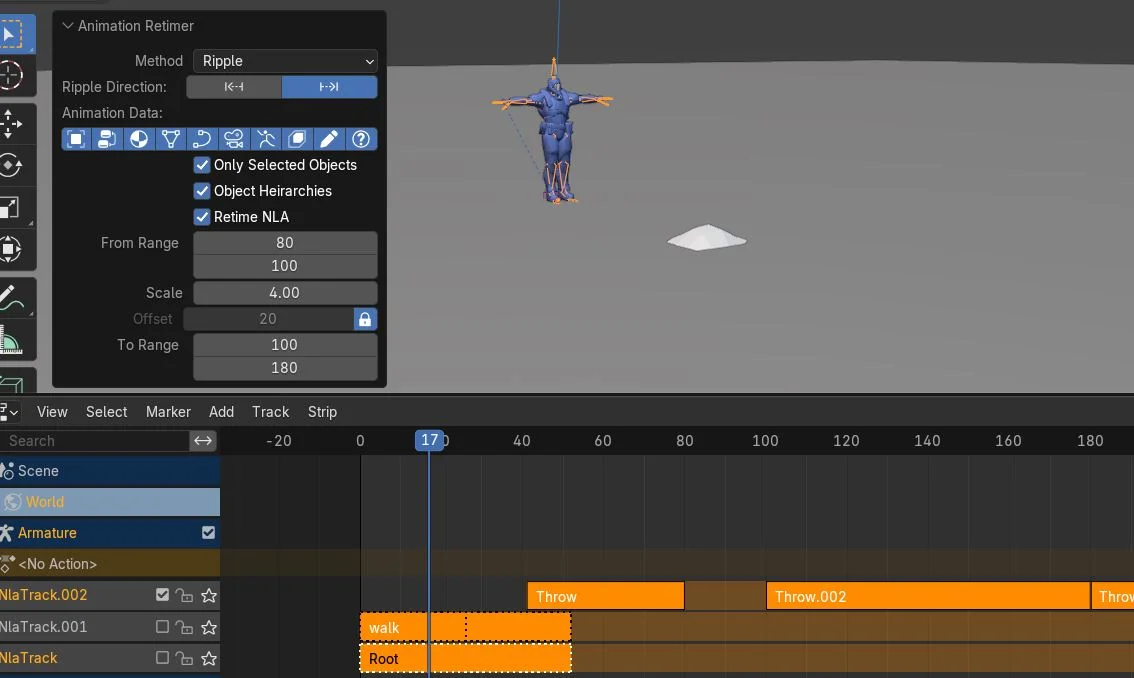Screen dimensions: 1134x678
Task: Activate the Scale tool
Action: coord(18,207)
